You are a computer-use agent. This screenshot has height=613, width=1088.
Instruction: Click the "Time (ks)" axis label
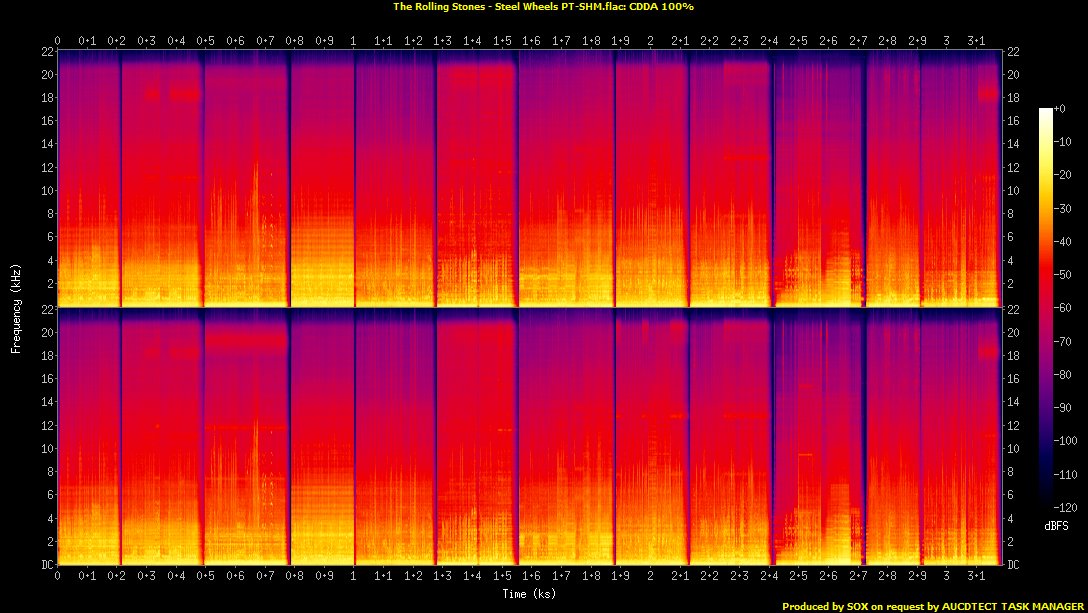(529, 593)
